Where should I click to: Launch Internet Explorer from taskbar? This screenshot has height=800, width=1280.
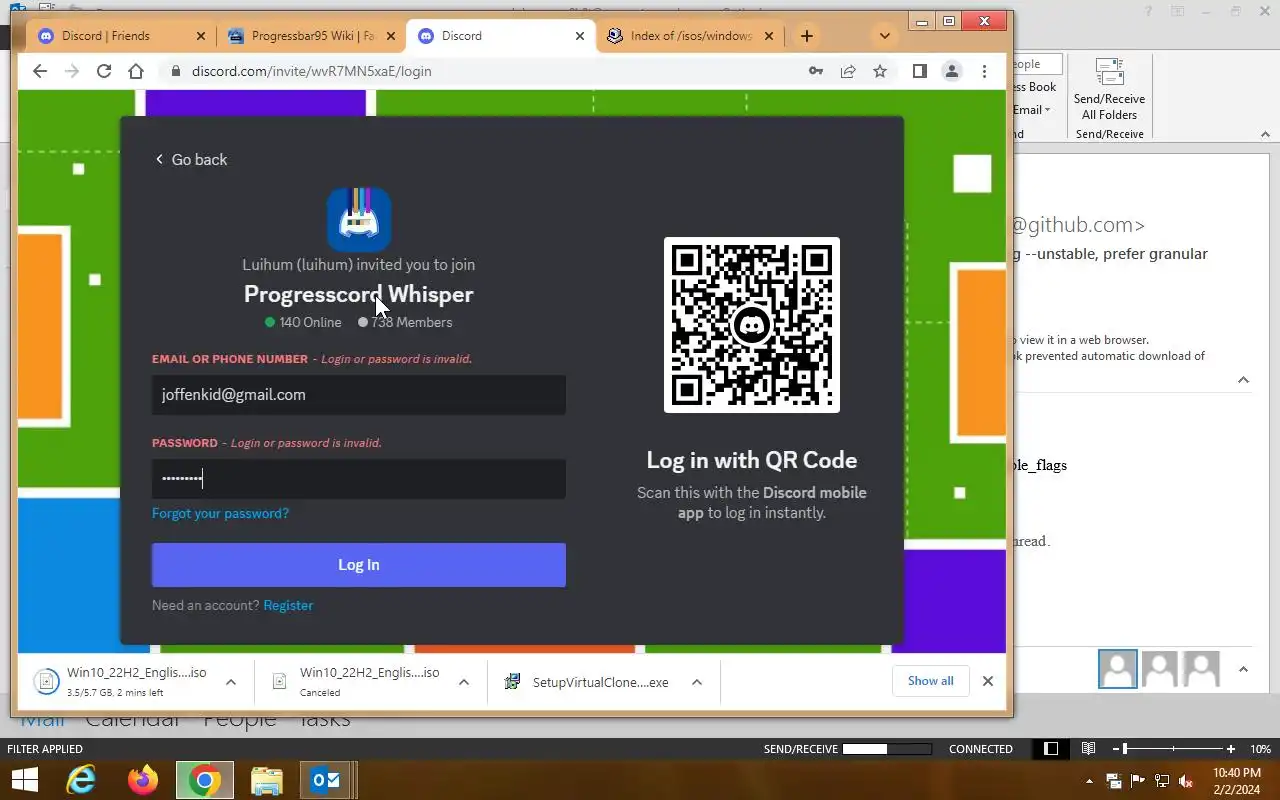81,780
